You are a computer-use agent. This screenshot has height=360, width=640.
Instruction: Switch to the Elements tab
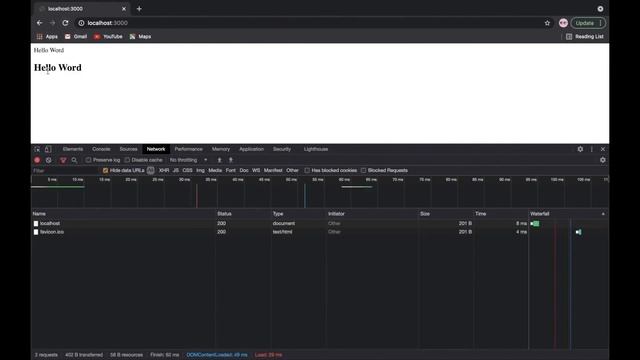pos(73,149)
